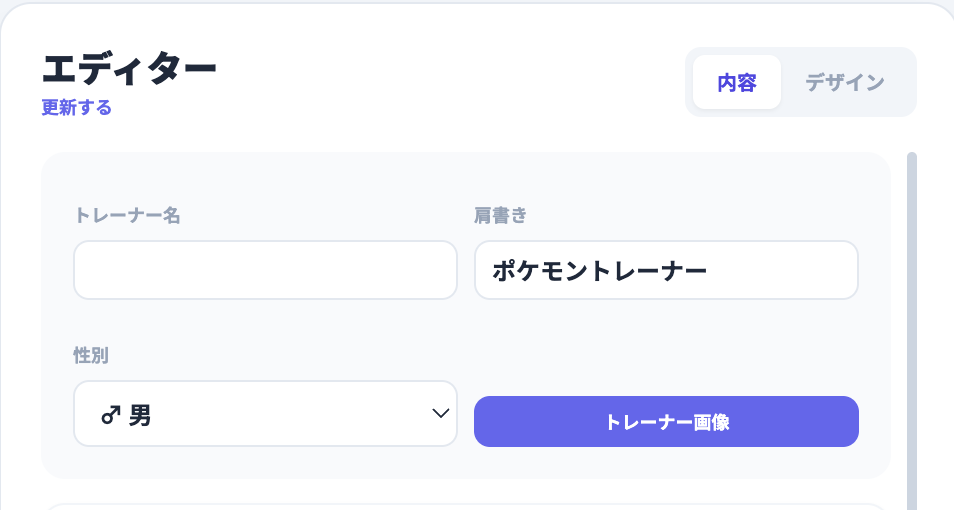Click the male ♂ symbol in gender selector
The height and width of the screenshot is (510, 954).
coord(111,414)
